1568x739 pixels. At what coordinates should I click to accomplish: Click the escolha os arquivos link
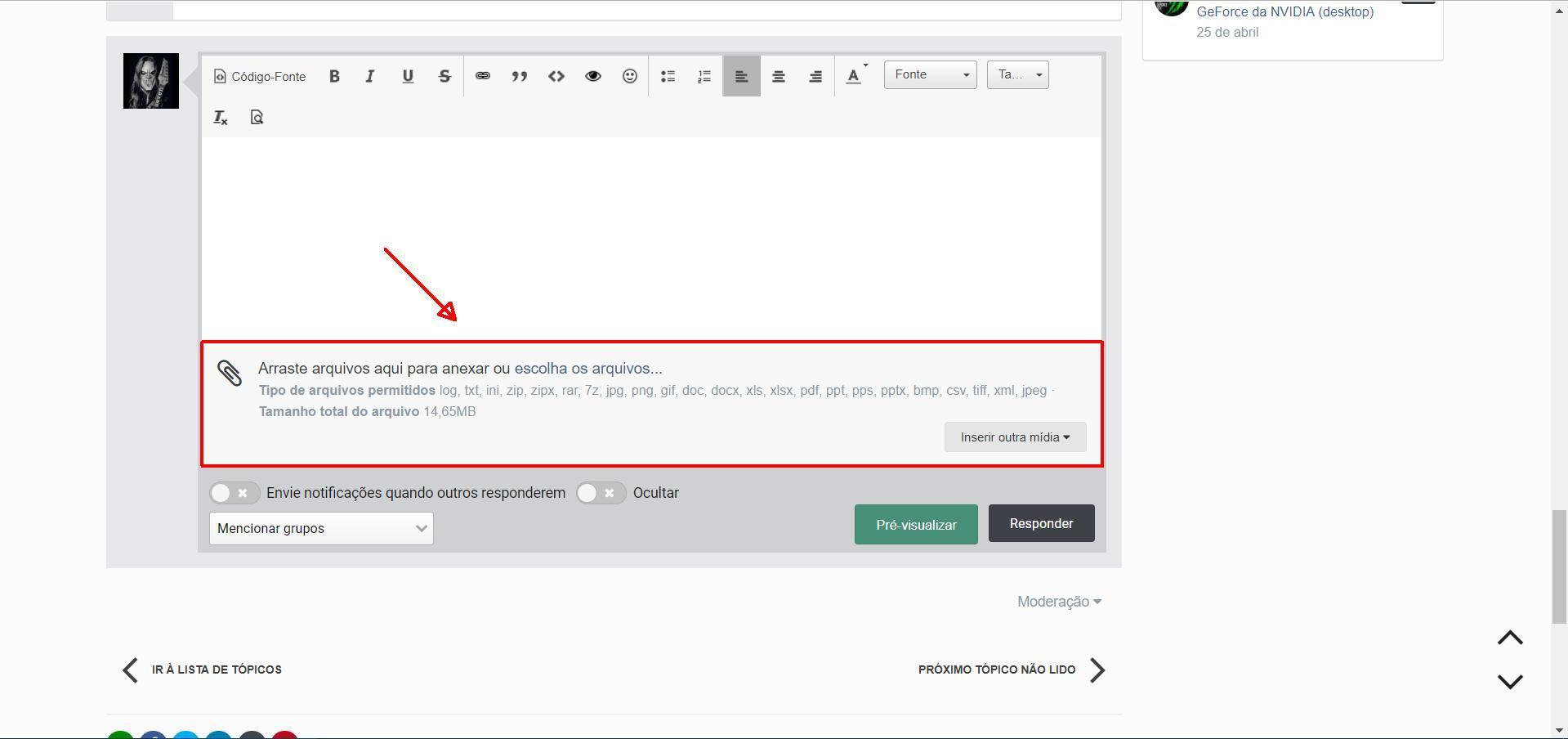pos(588,369)
